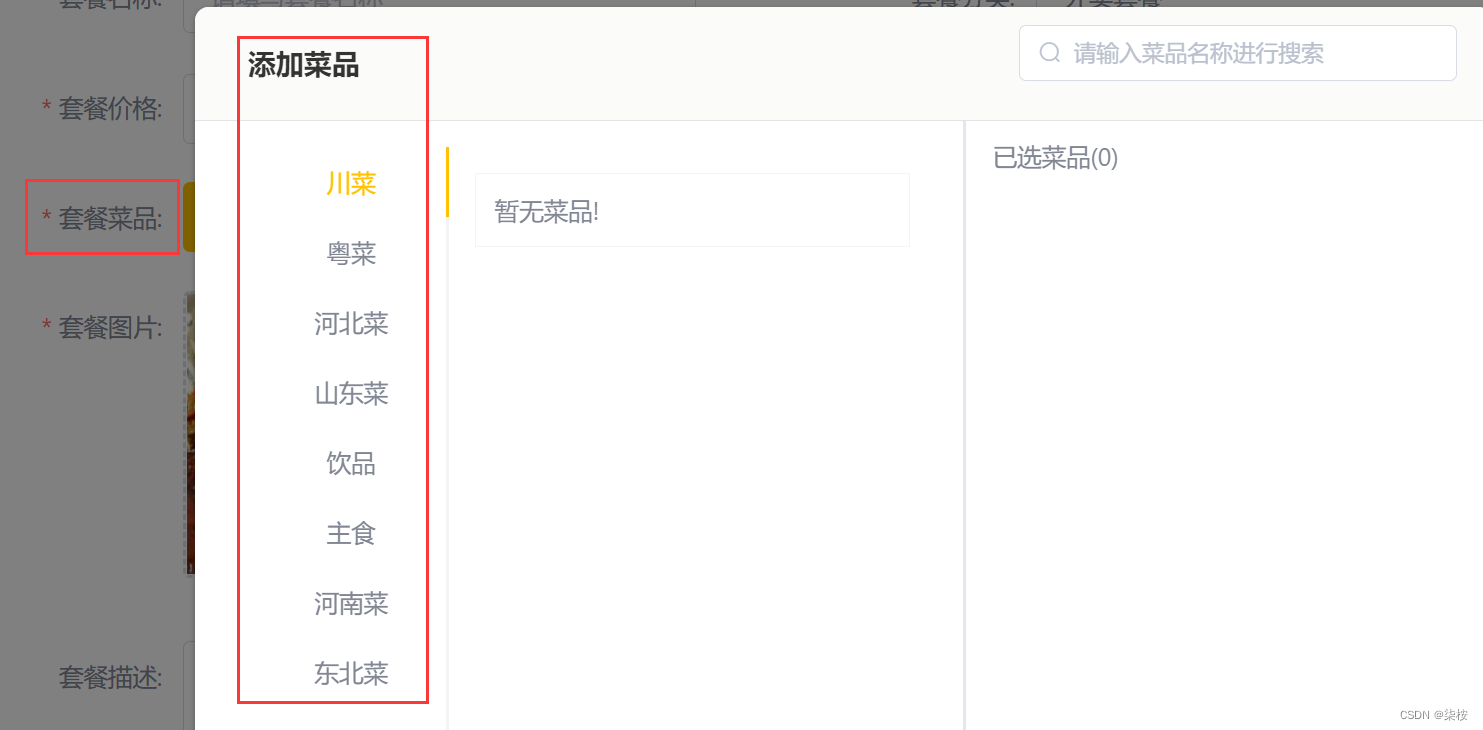The image size is (1483, 730).
Task: Switch to the 山东菜 category
Action: (351, 394)
